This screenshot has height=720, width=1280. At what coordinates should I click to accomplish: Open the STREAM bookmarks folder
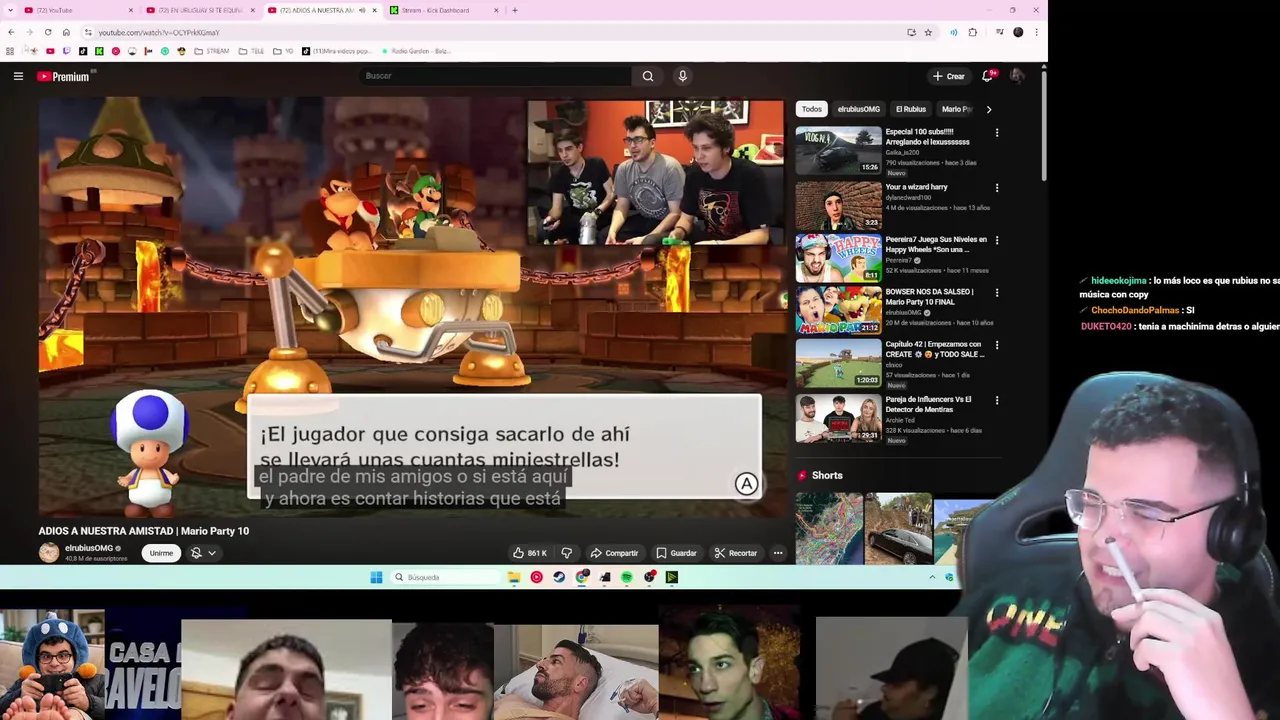tap(212, 51)
